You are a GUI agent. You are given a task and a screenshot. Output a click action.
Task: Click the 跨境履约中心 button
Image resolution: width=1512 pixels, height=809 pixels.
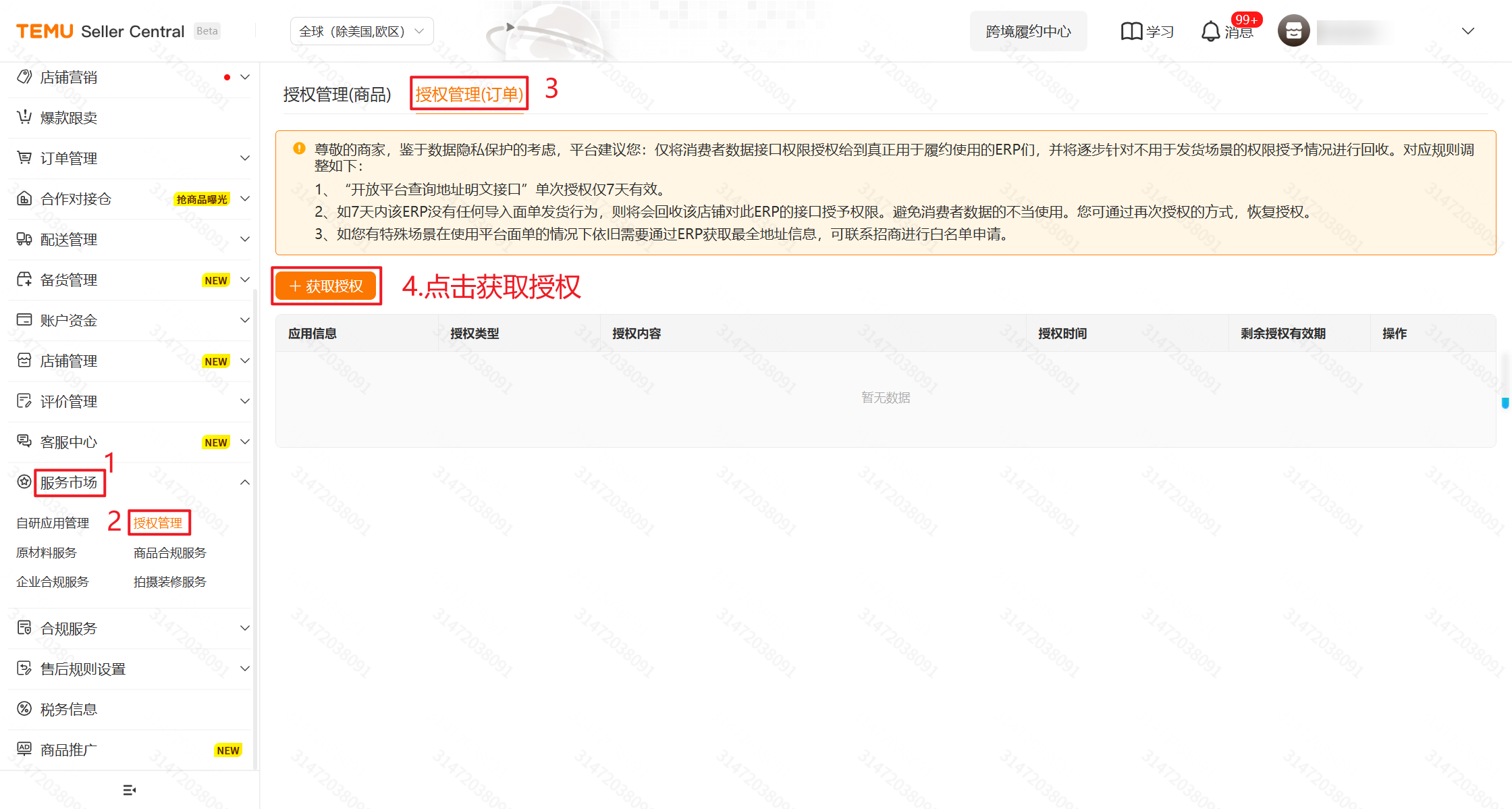(x=1028, y=31)
